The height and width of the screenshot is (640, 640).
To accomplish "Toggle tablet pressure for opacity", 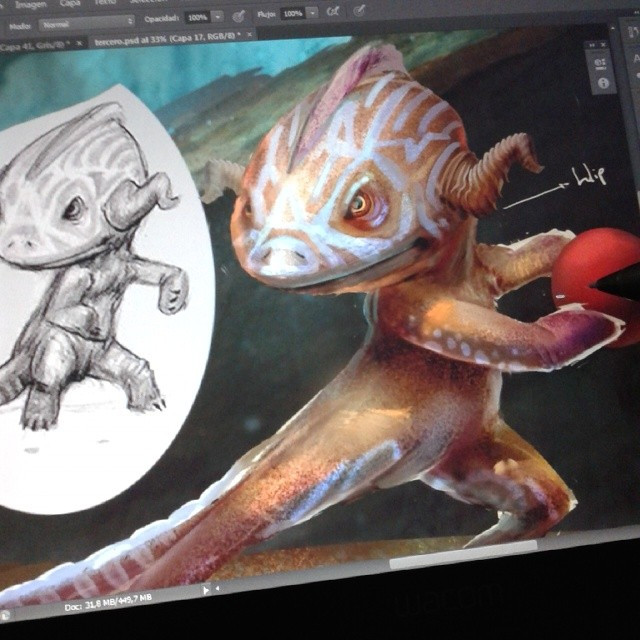I will coord(238,16).
